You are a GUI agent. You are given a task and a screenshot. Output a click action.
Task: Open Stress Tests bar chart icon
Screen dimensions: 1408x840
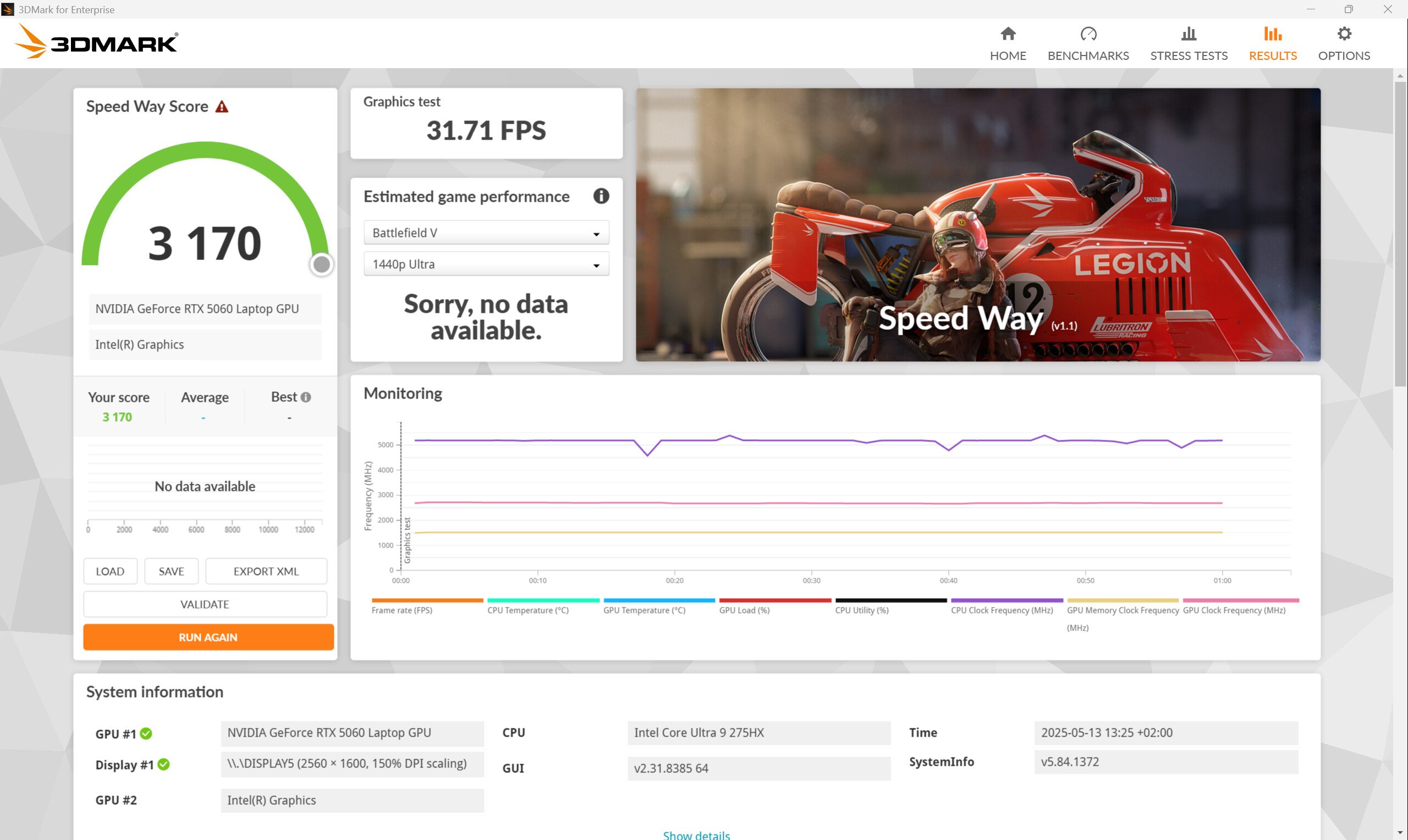[1189, 34]
